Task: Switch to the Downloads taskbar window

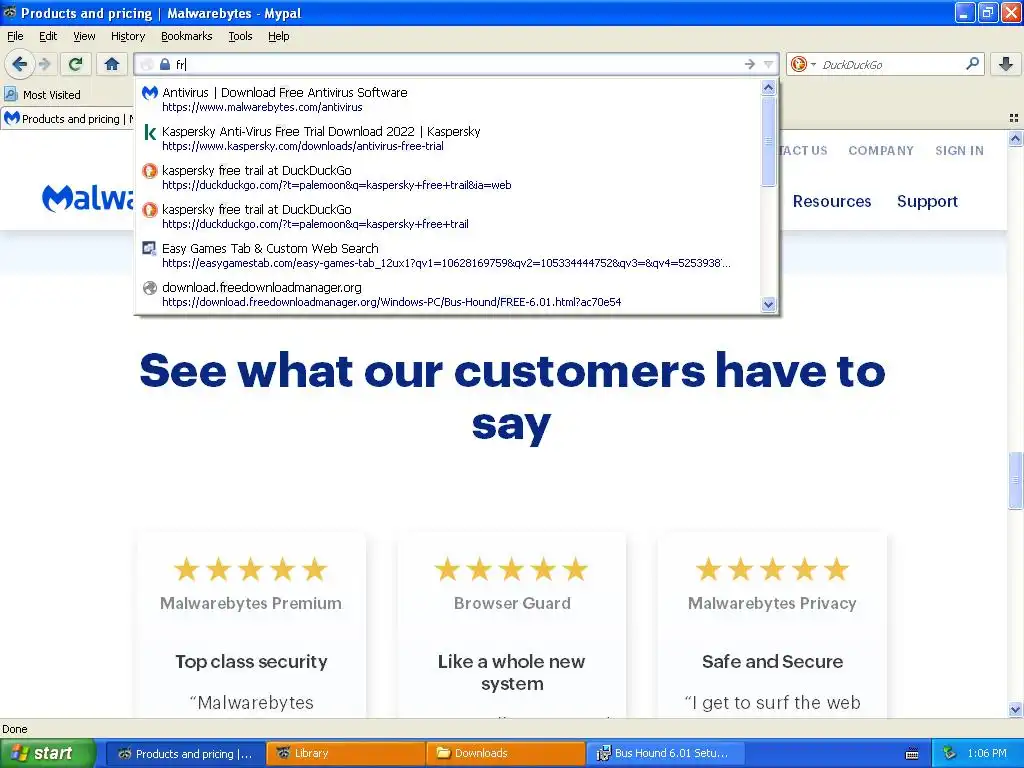Action: pyautogui.click(x=506, y=754)
